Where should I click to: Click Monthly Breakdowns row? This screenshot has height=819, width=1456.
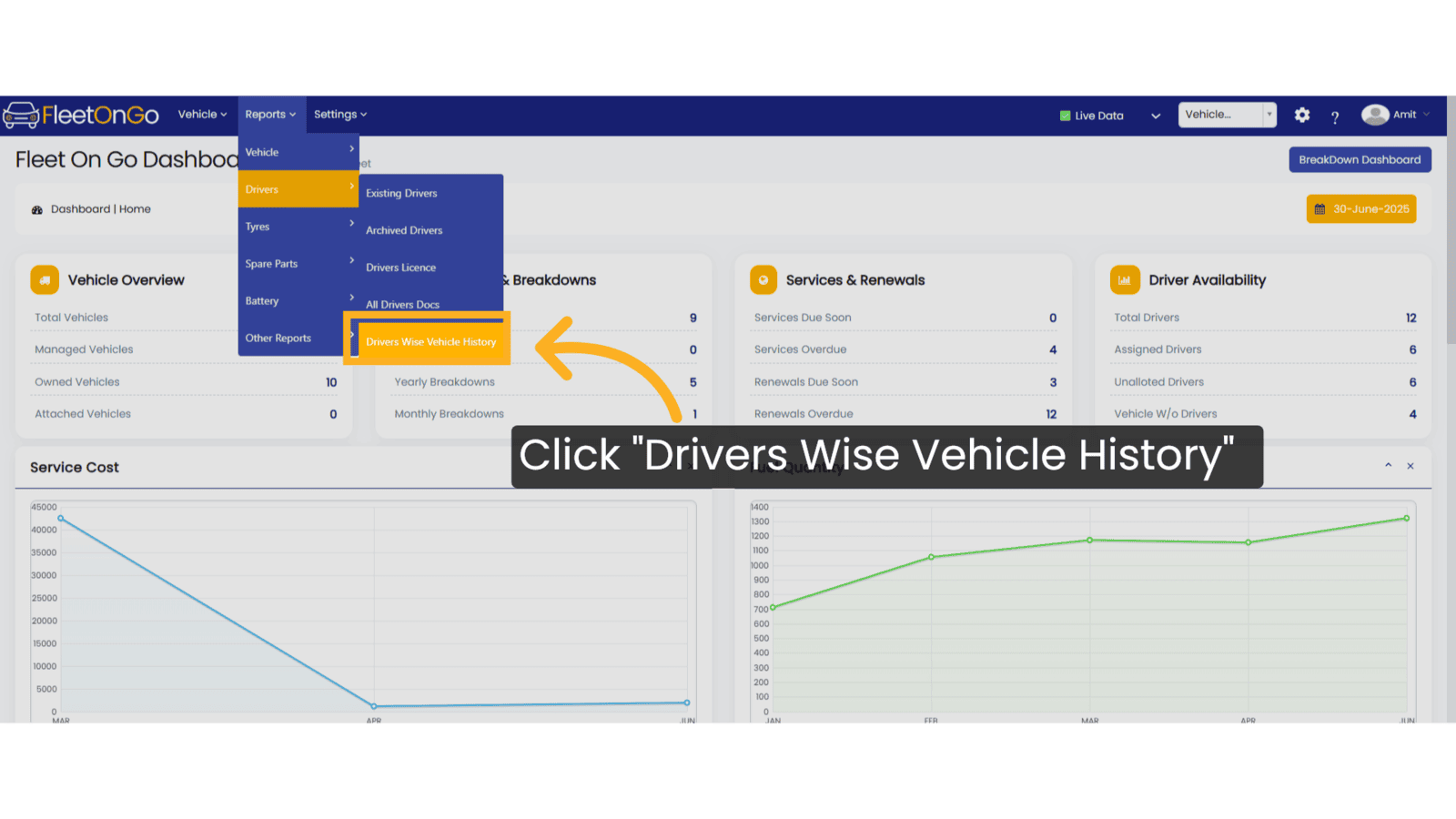pyautogui.click(x=545, y=414)
